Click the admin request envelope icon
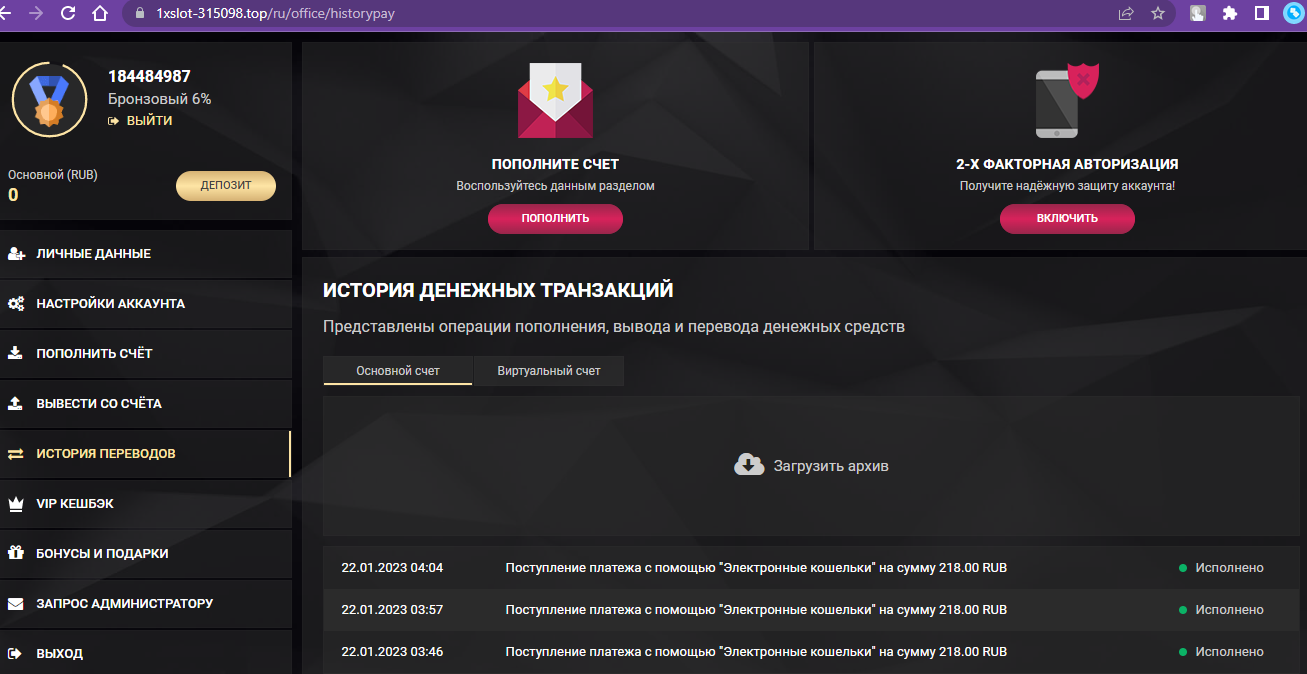1307x674 pixels. click(x=15, y=604)
